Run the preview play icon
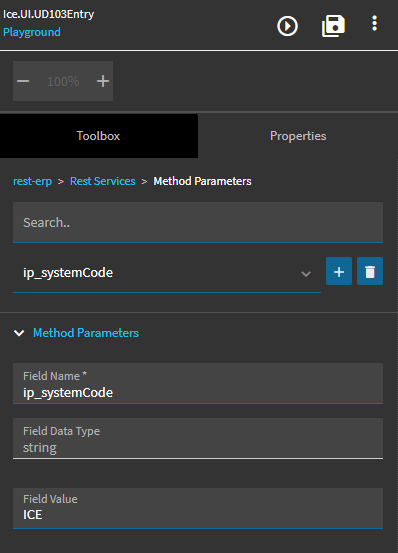The height and width of the screenshot is (553, 398). 287,26
